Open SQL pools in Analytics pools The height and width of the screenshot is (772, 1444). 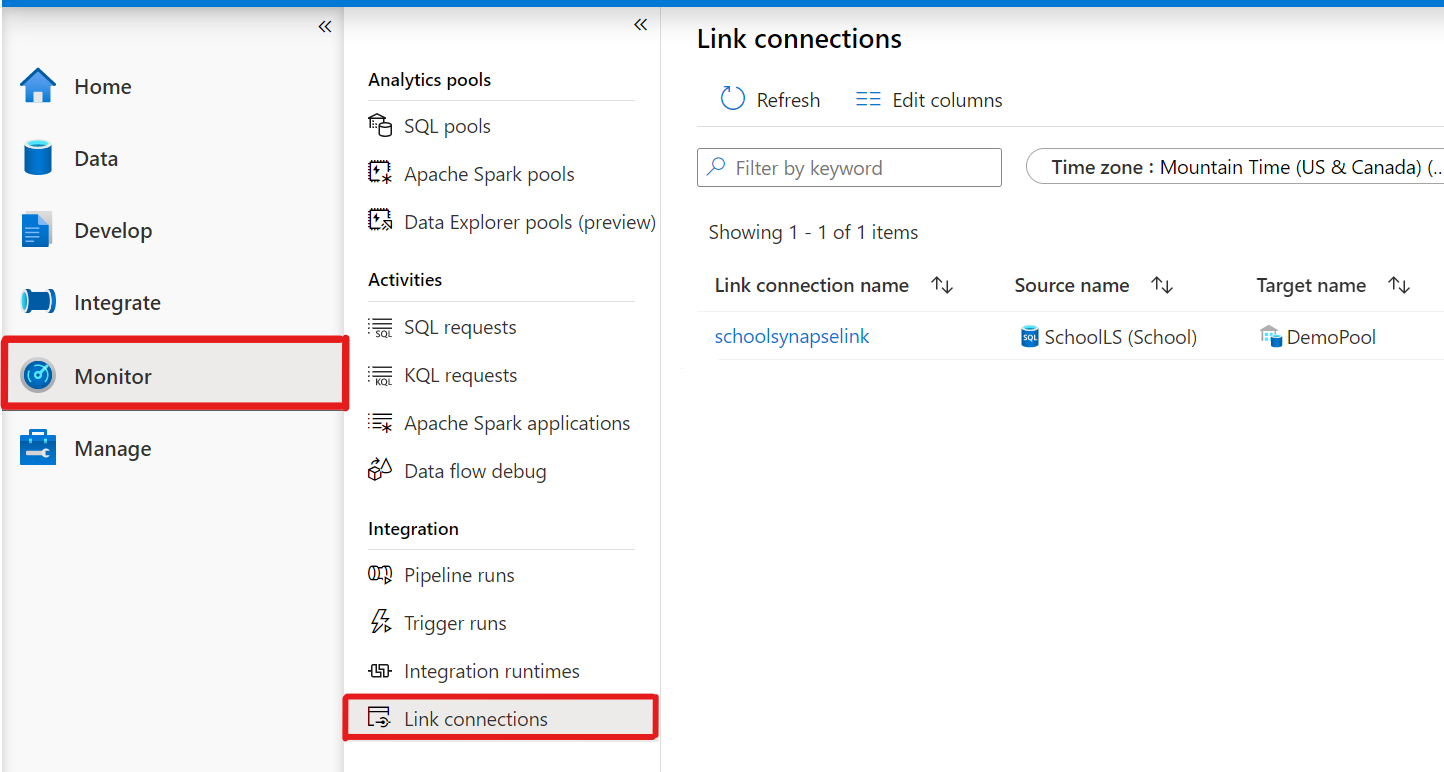coord(447,126)
